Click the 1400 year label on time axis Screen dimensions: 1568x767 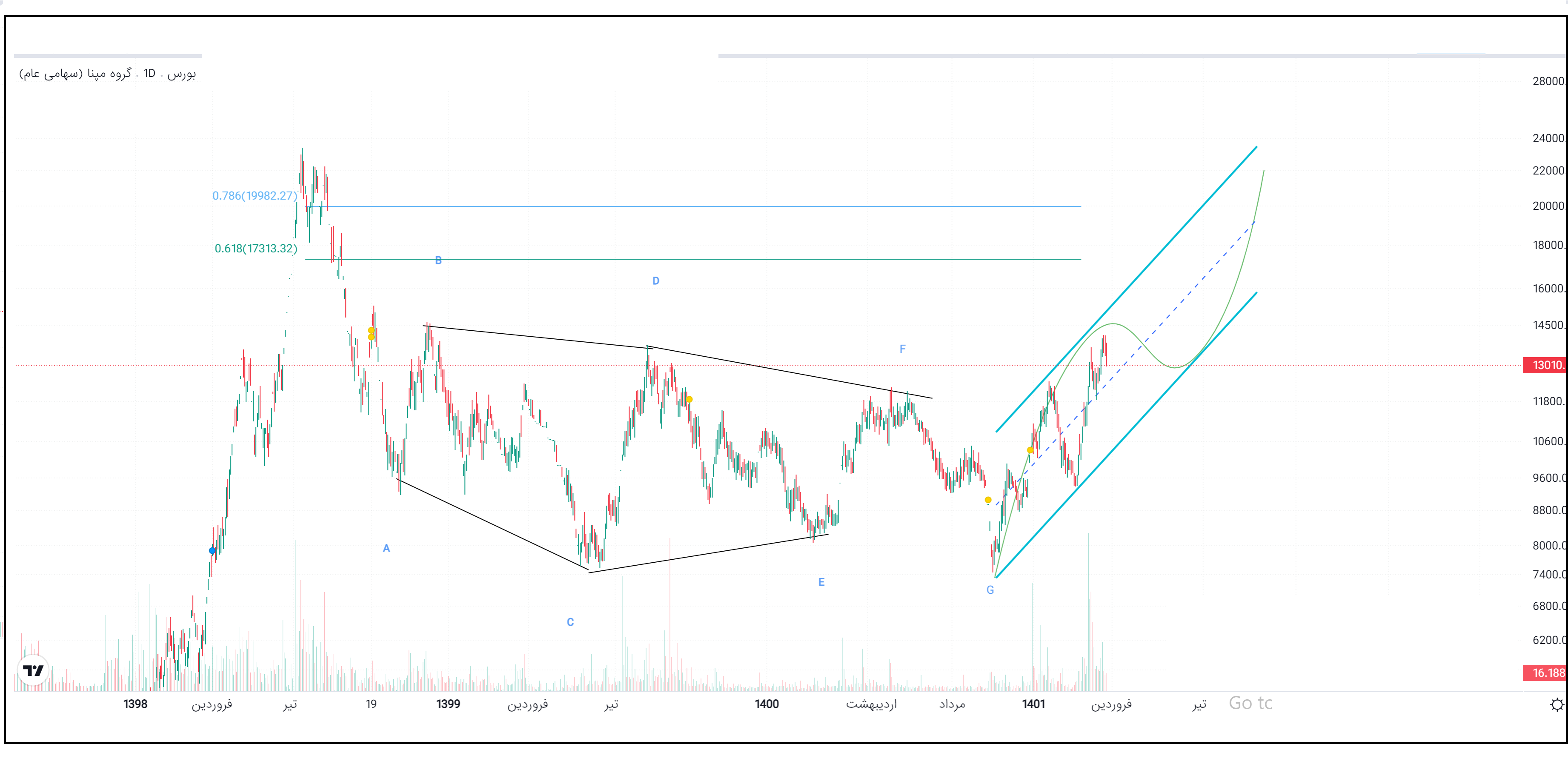(x=767, y=704)
